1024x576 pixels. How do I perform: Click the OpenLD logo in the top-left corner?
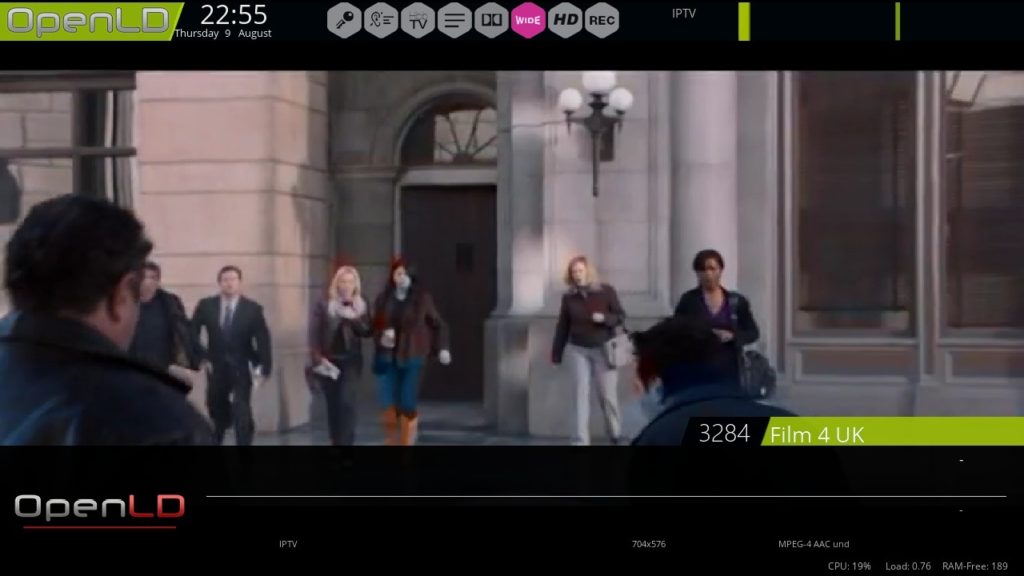click(88, 19)
